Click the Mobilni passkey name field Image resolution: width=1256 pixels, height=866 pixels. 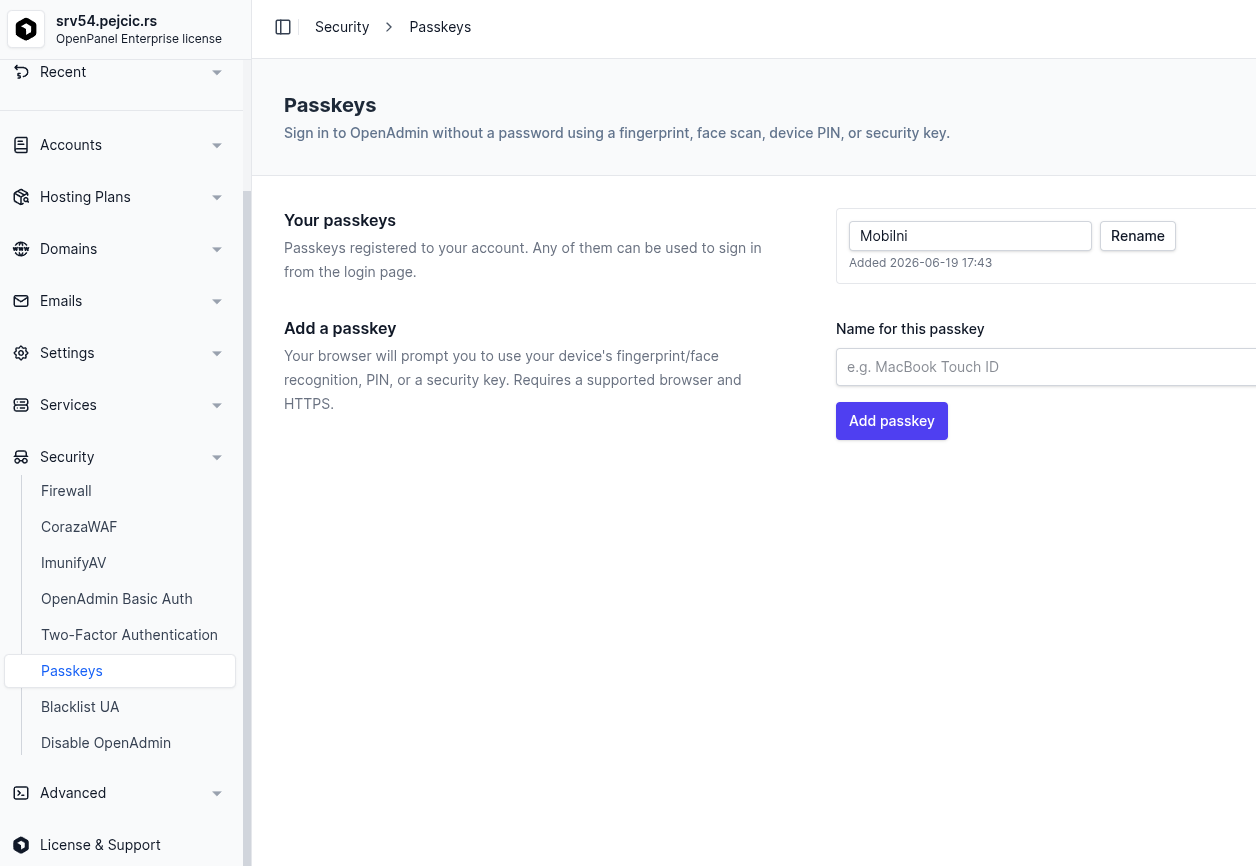click(970, 236)
